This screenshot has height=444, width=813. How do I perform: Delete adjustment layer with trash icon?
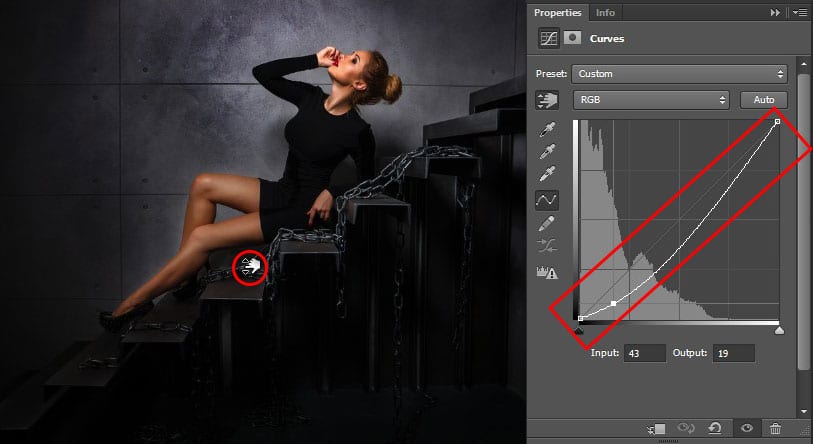tap(776, 428)
